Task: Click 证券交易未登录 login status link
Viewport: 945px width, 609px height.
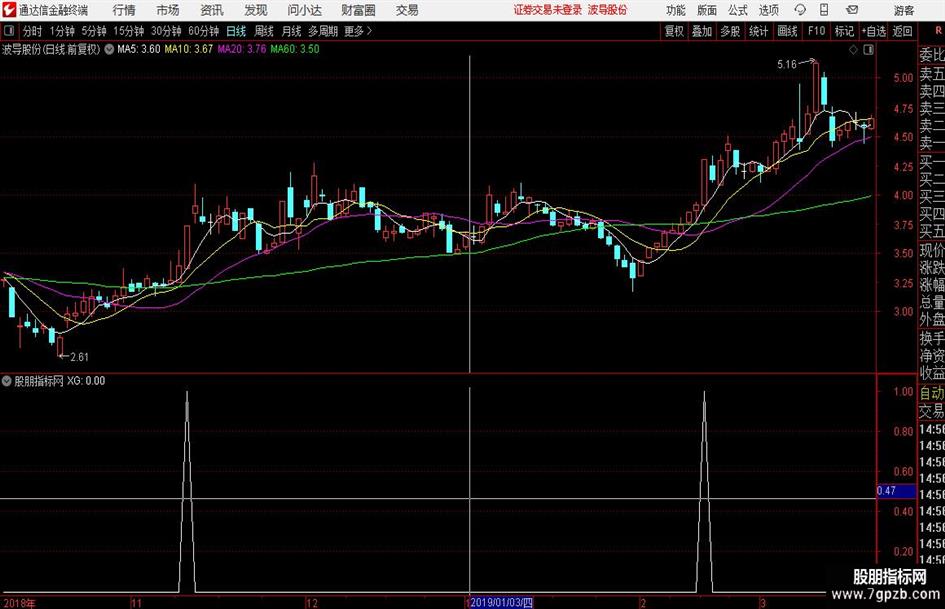Action: (x=548, y=10)
